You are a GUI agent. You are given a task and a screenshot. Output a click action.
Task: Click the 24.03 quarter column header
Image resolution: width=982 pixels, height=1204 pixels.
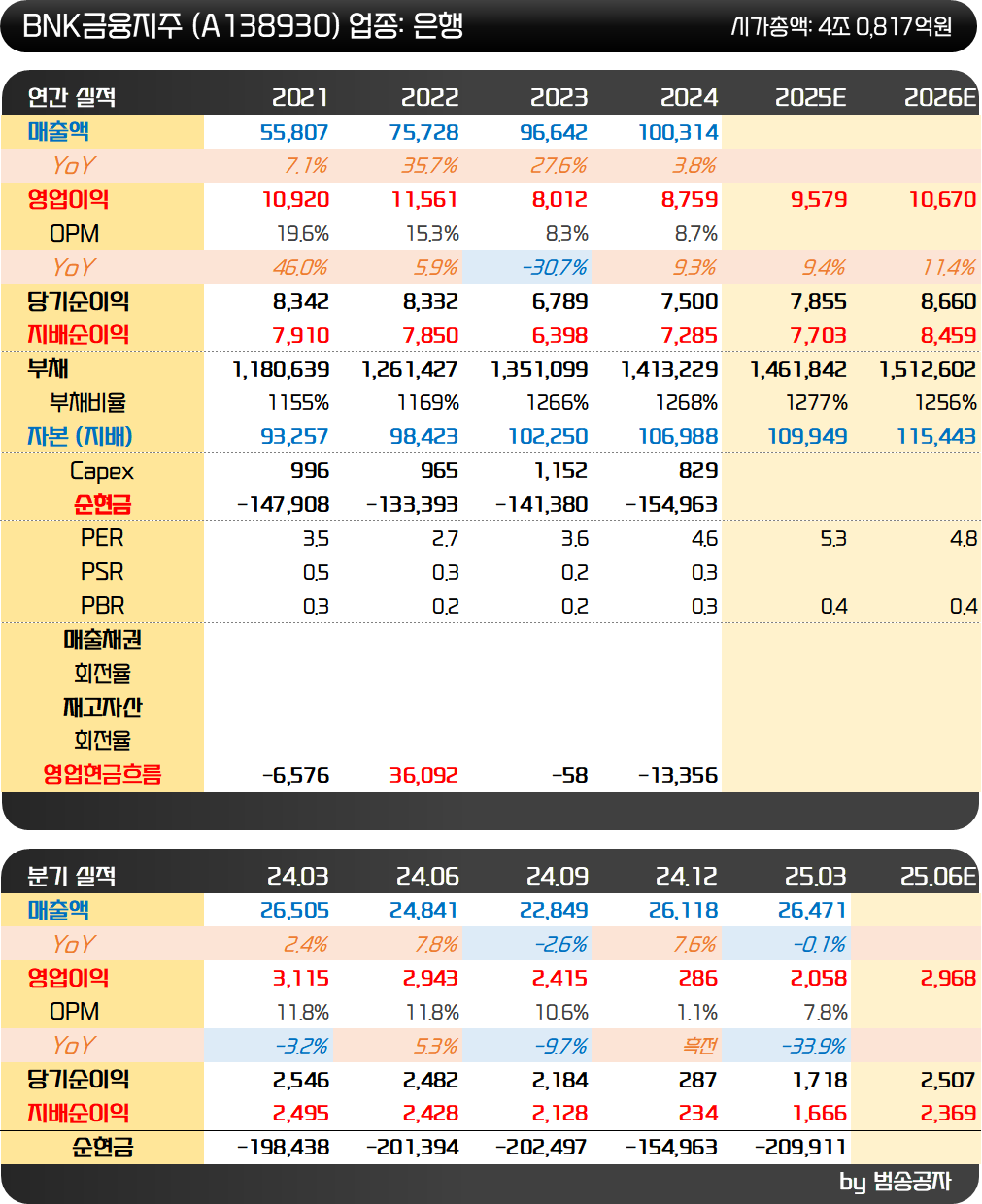coord(298,876)
